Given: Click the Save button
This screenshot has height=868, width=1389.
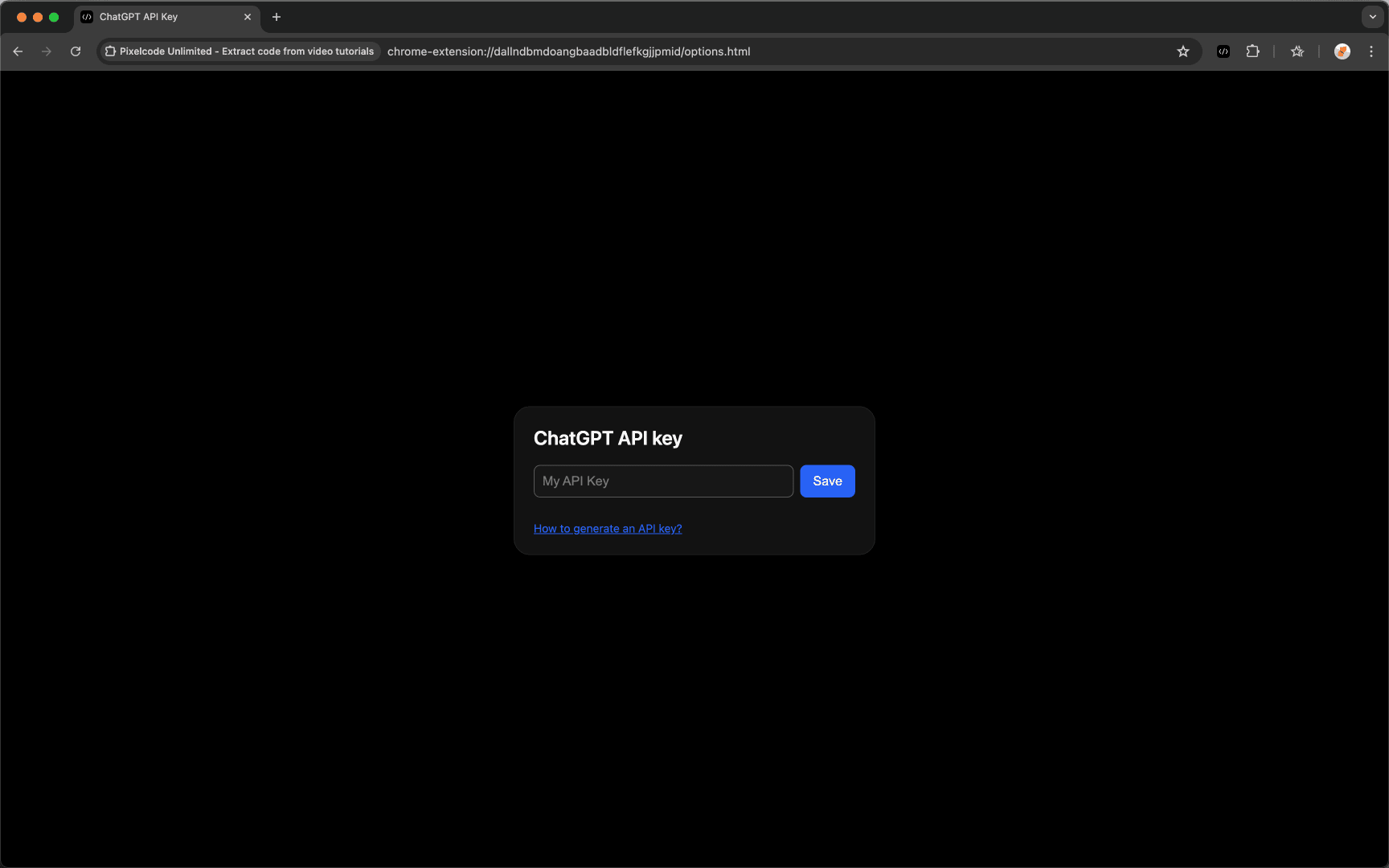Looking at the screenshot, I should (827, 481).
